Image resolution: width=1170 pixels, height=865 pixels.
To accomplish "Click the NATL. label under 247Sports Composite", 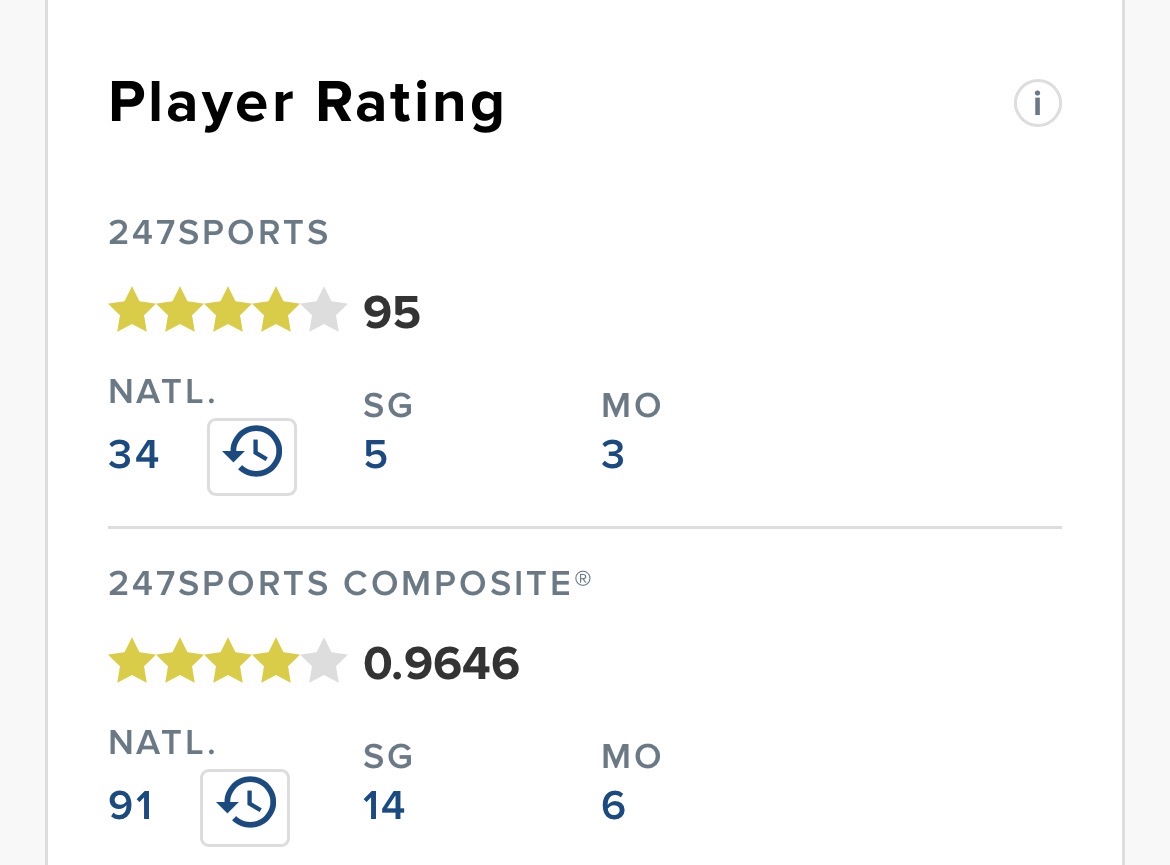I will click(x=162, y=742).
